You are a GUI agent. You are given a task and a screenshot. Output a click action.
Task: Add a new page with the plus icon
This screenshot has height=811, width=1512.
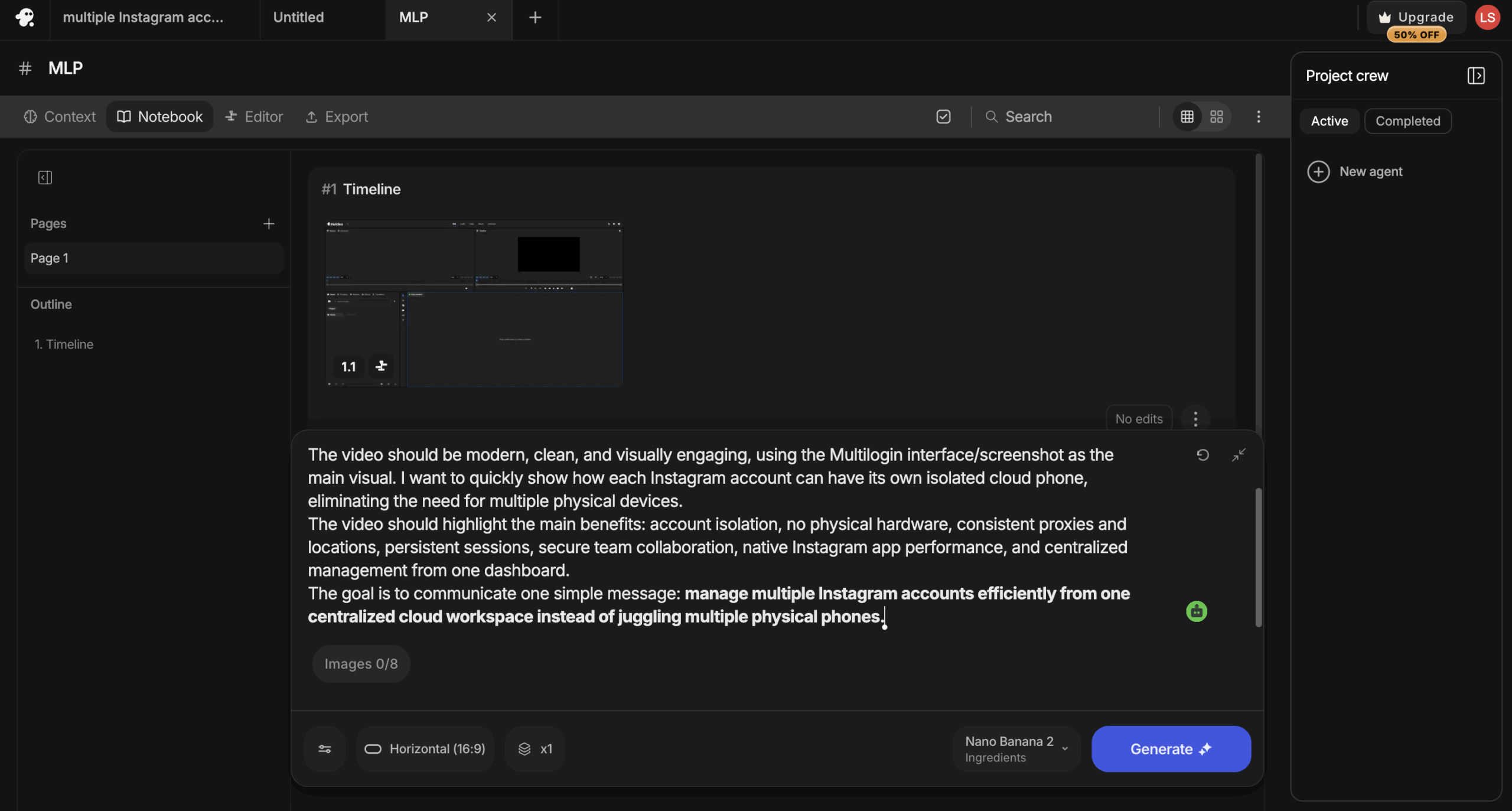point(269,224)
